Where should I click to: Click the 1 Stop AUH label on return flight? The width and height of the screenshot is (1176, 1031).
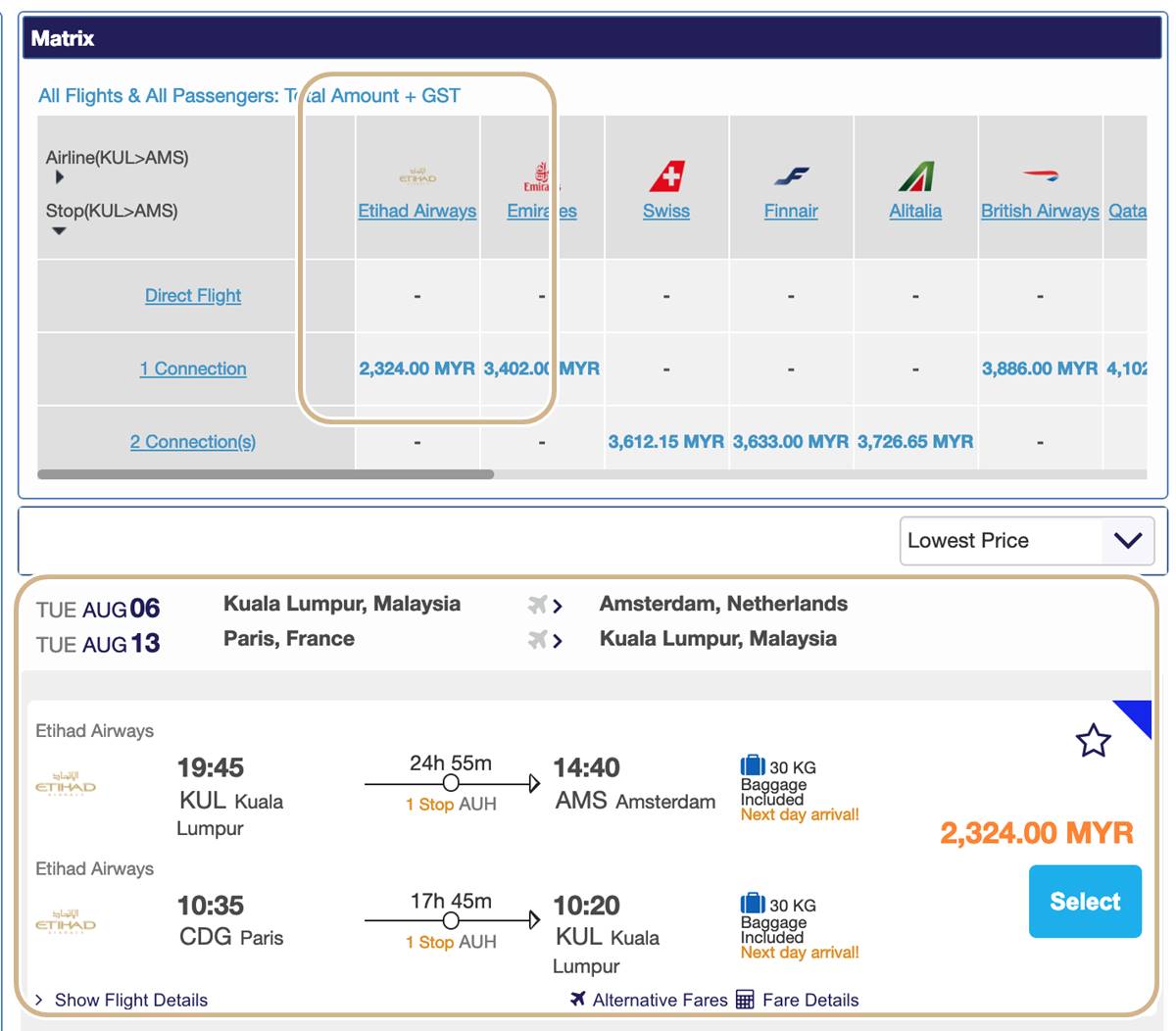[x=451, y=942]
